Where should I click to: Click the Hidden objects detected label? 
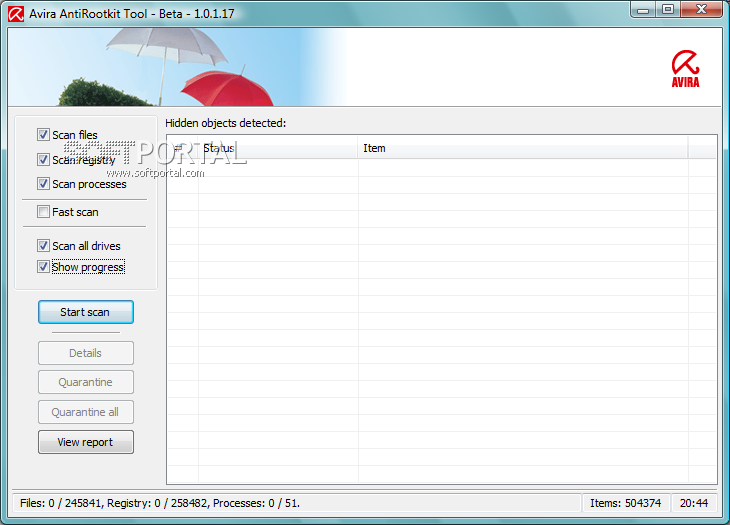pos(226,123)
